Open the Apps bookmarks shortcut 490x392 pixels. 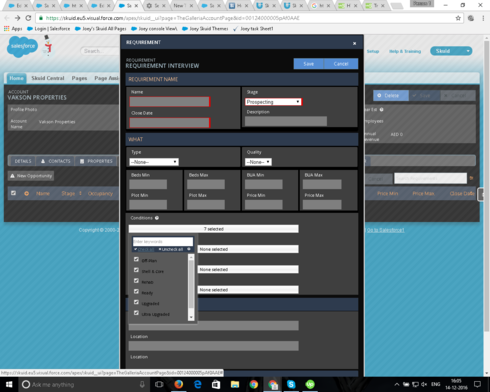pos(13,29)
